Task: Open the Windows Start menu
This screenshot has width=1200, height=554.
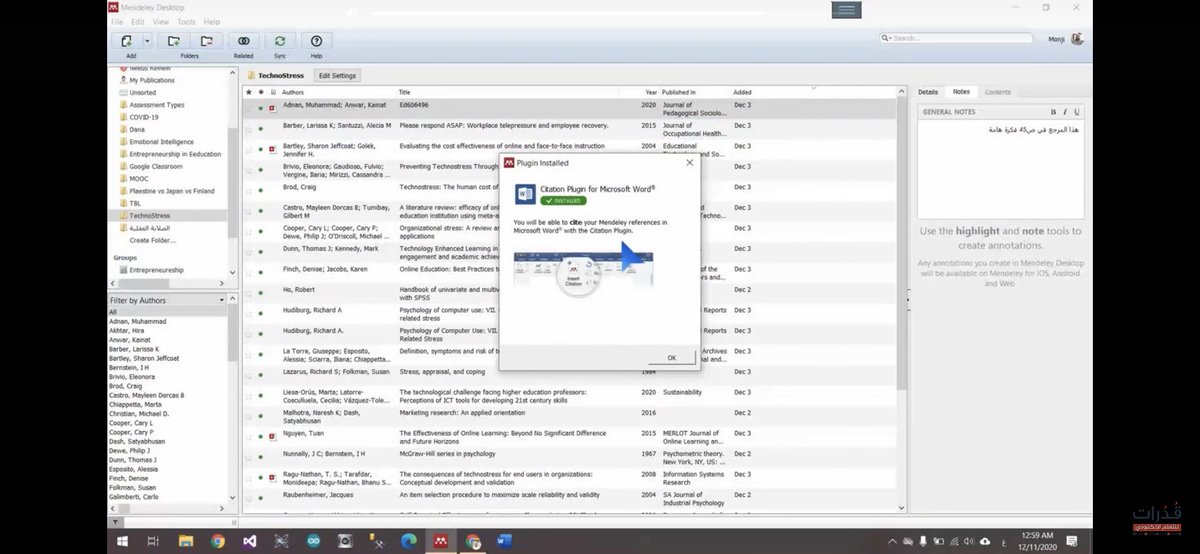Action: tap(123, 541)
